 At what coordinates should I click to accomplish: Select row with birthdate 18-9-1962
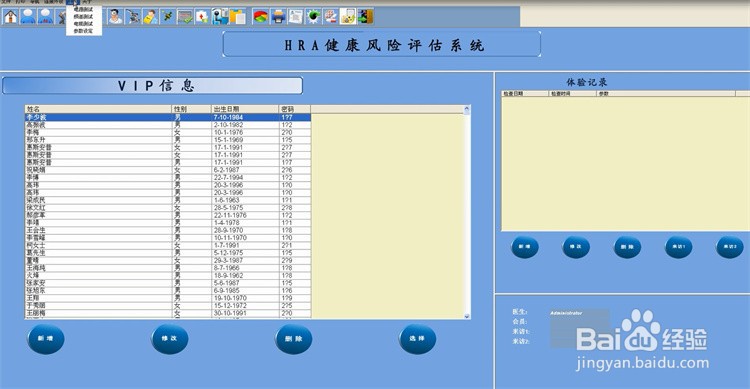click(167, 276)
